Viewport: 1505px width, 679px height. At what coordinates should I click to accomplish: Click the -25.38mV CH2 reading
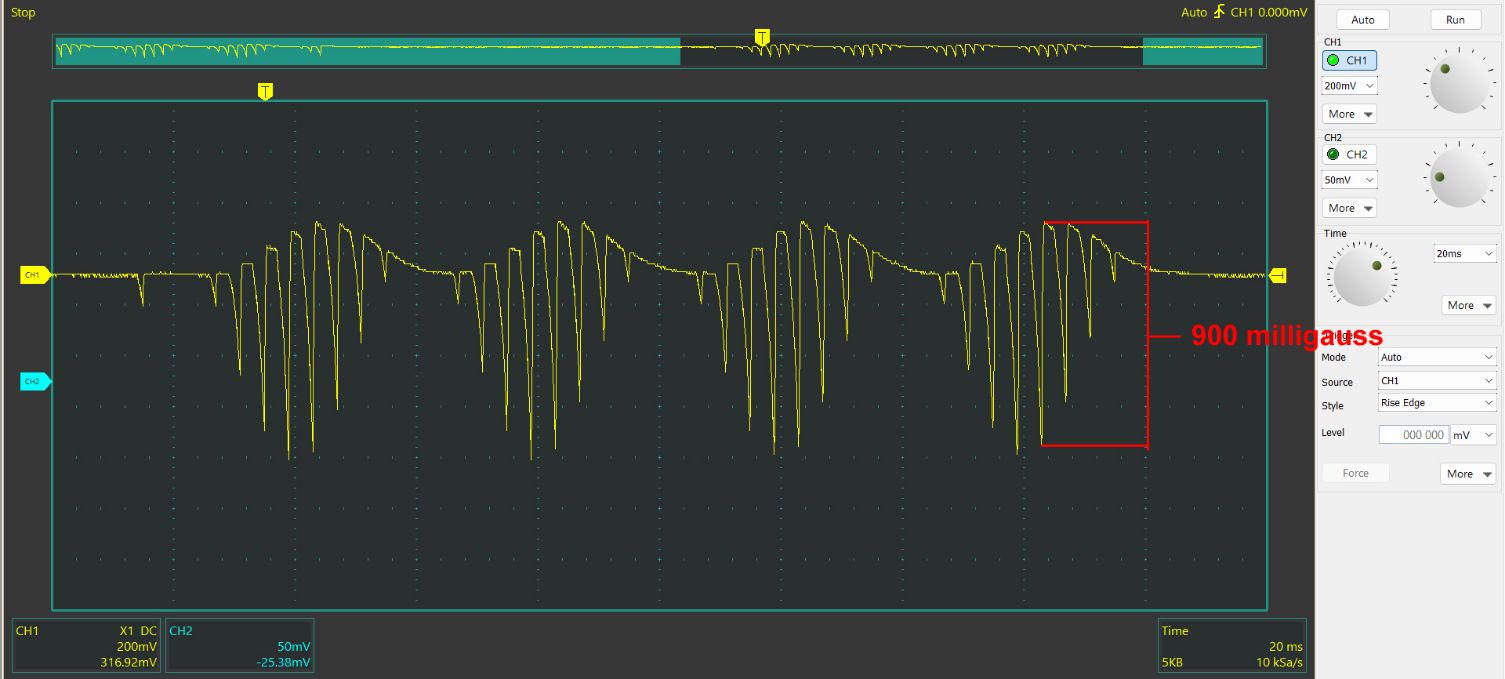pyautogui.click(x=283, y=662)
